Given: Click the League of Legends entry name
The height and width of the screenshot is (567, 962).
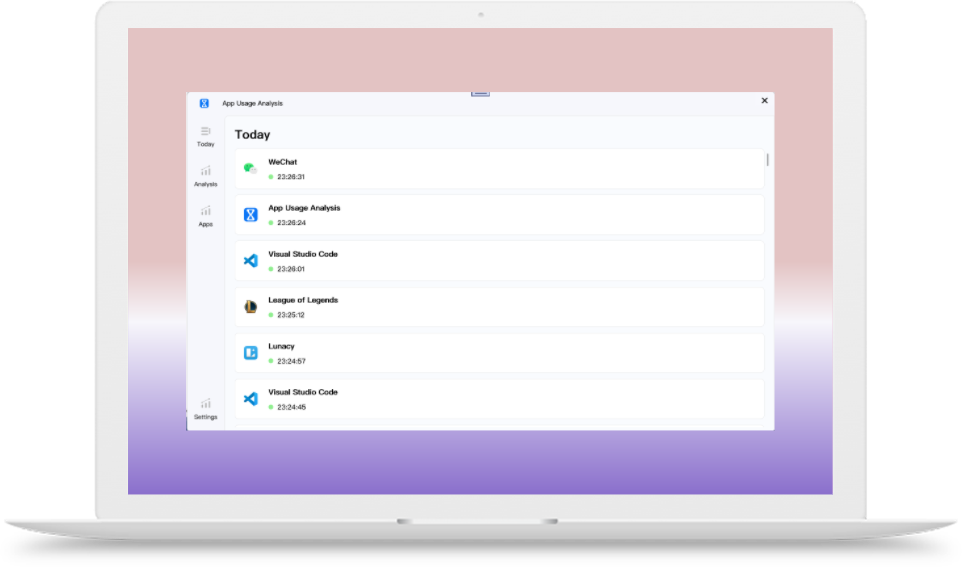Looking at the screenshot, I should pos(303,300).
